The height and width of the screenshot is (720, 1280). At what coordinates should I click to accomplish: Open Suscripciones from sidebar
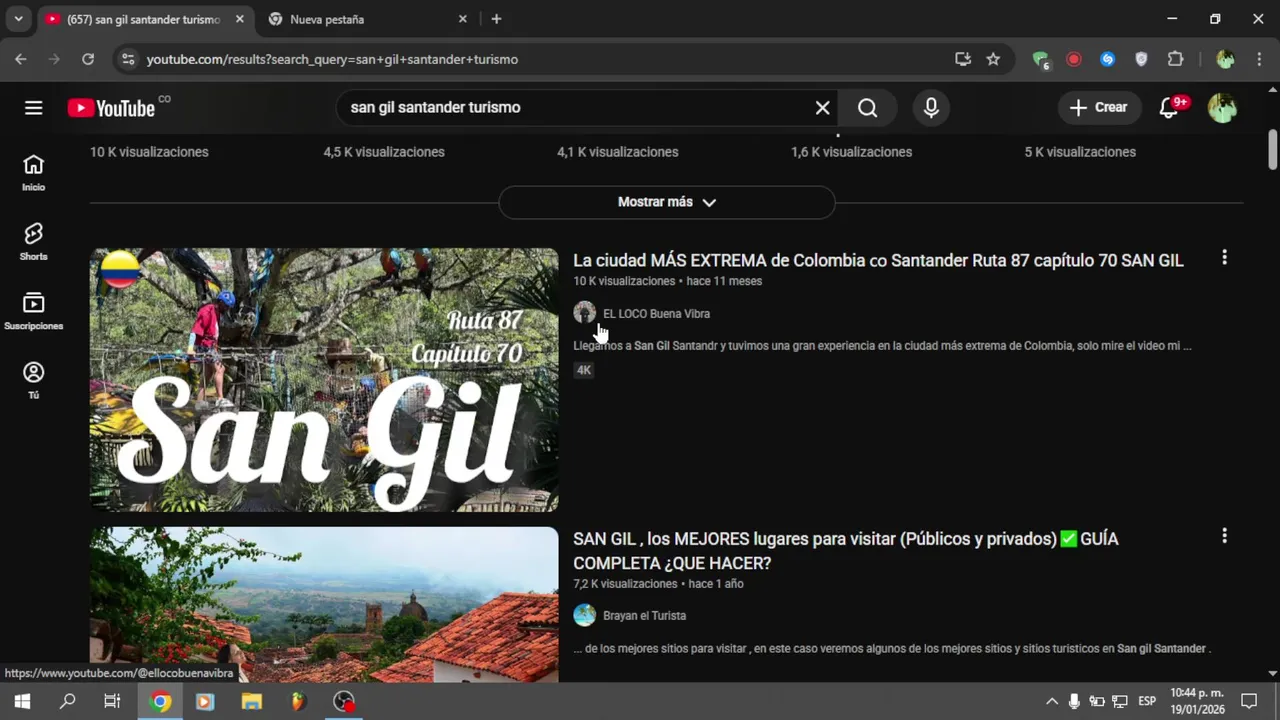coord(34,311)
